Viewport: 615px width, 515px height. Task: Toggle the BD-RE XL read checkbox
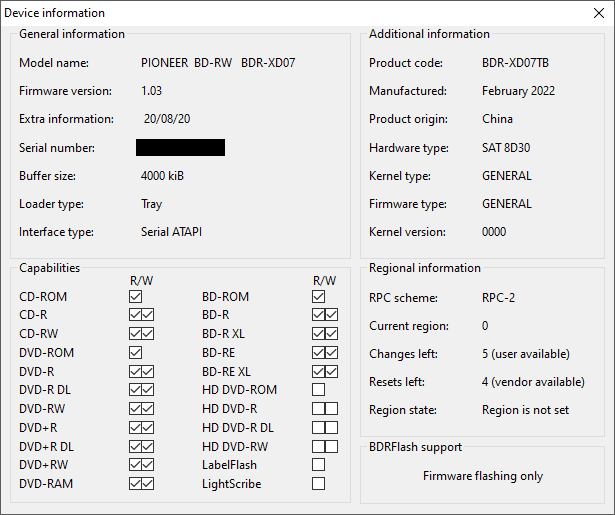(x=318, y=371)
